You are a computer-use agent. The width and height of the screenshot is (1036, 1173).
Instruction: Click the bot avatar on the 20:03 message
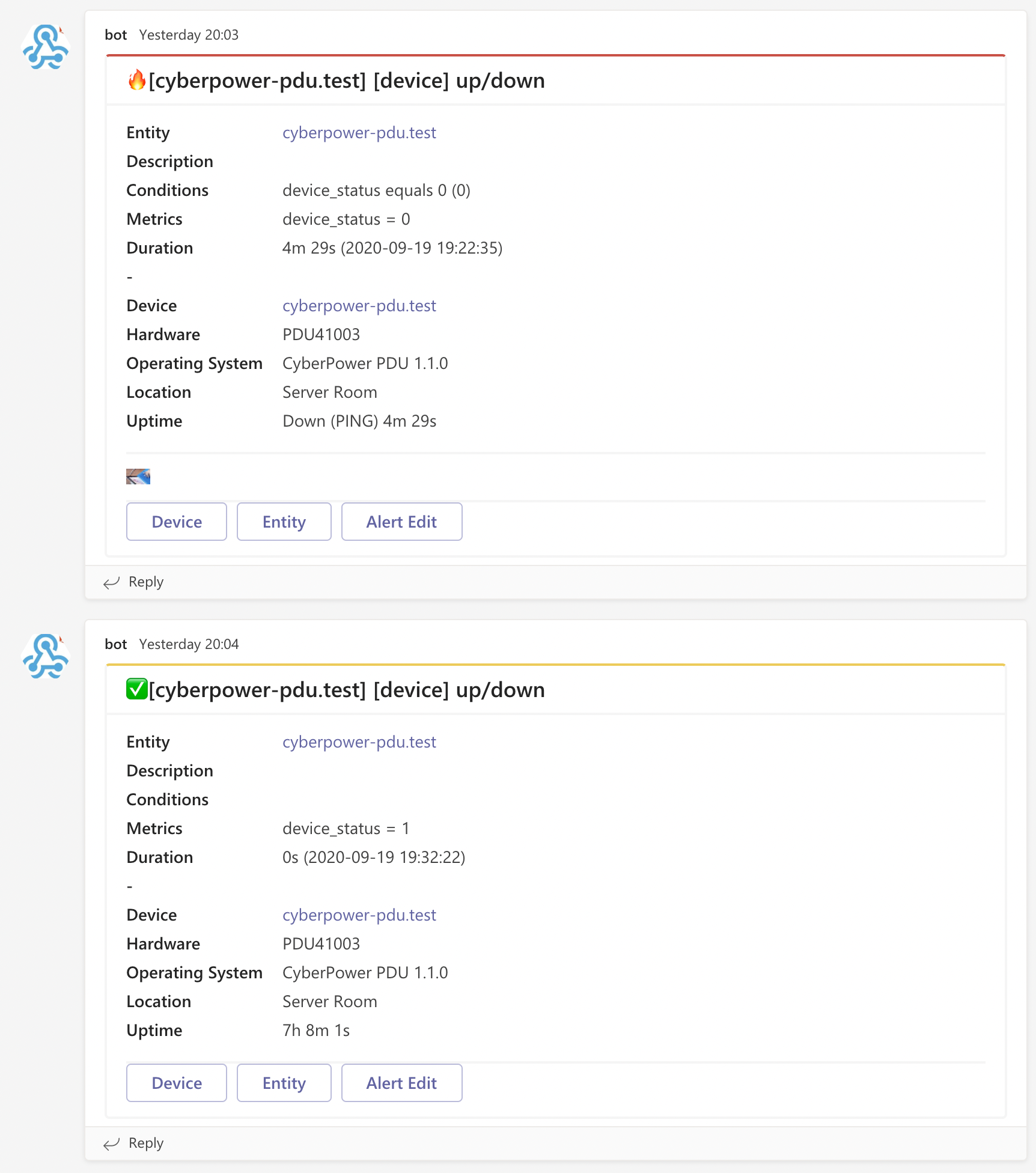46,47
